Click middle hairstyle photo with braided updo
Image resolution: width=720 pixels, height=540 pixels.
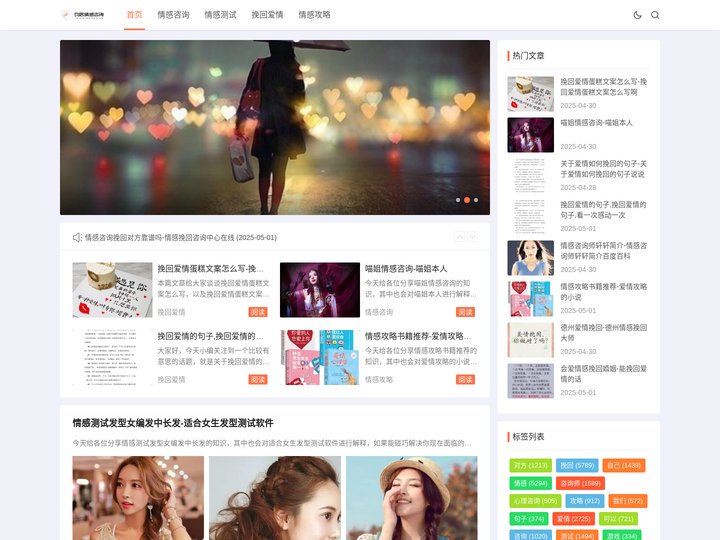tap(275, 498)
